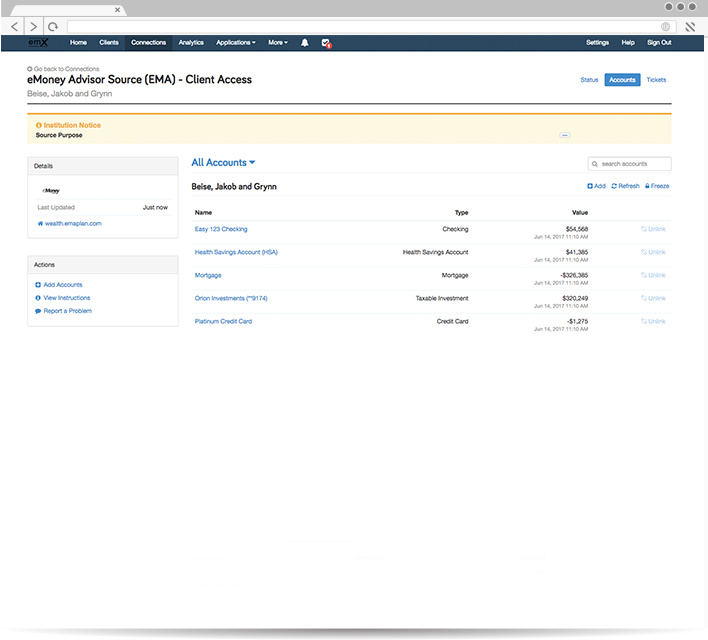Click the $41,385 value
This screenshot has width=708, height=640.
click(577, 252)
